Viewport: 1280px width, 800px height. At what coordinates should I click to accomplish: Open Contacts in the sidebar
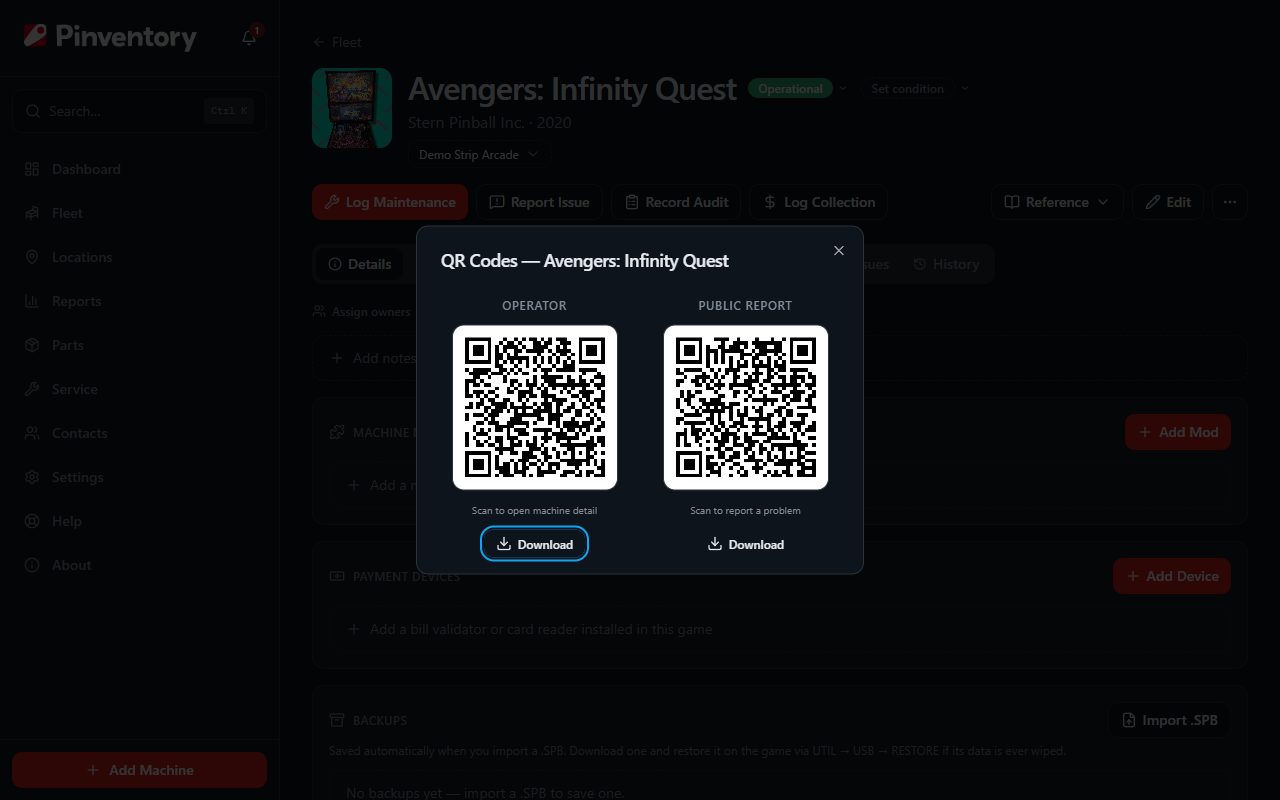point(139,433)
